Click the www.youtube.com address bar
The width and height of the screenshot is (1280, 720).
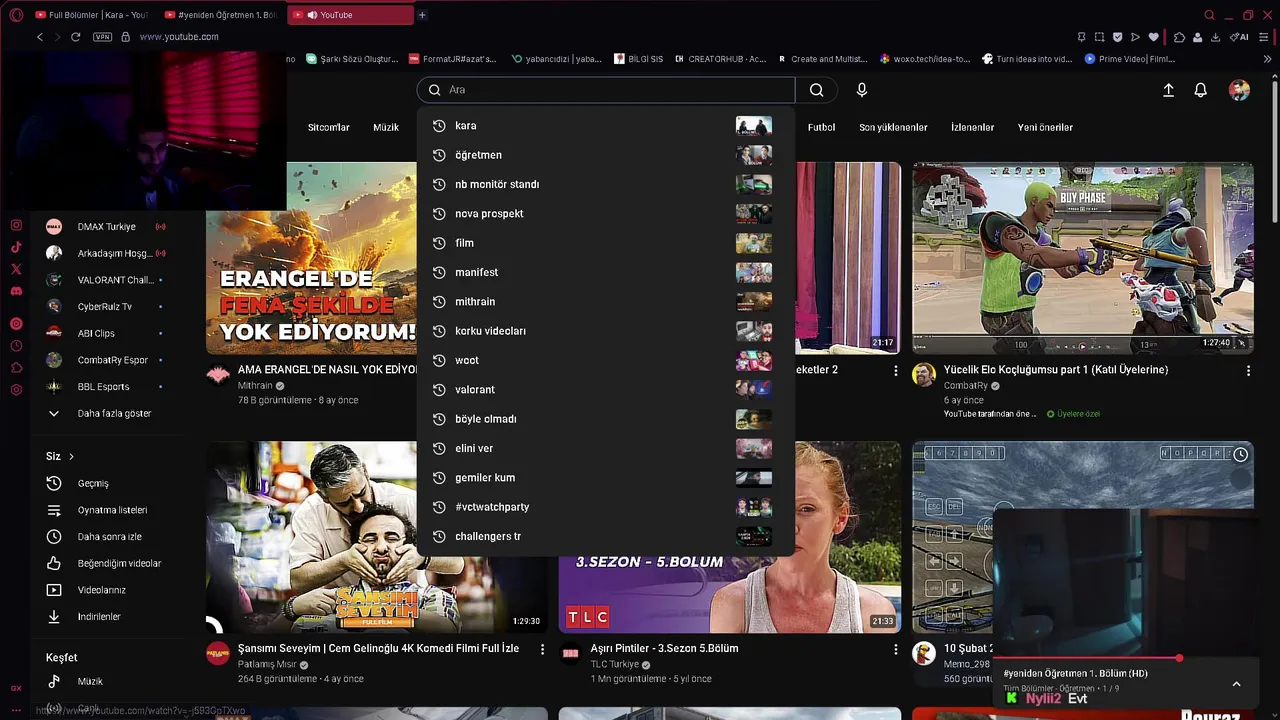coord(179,37)
